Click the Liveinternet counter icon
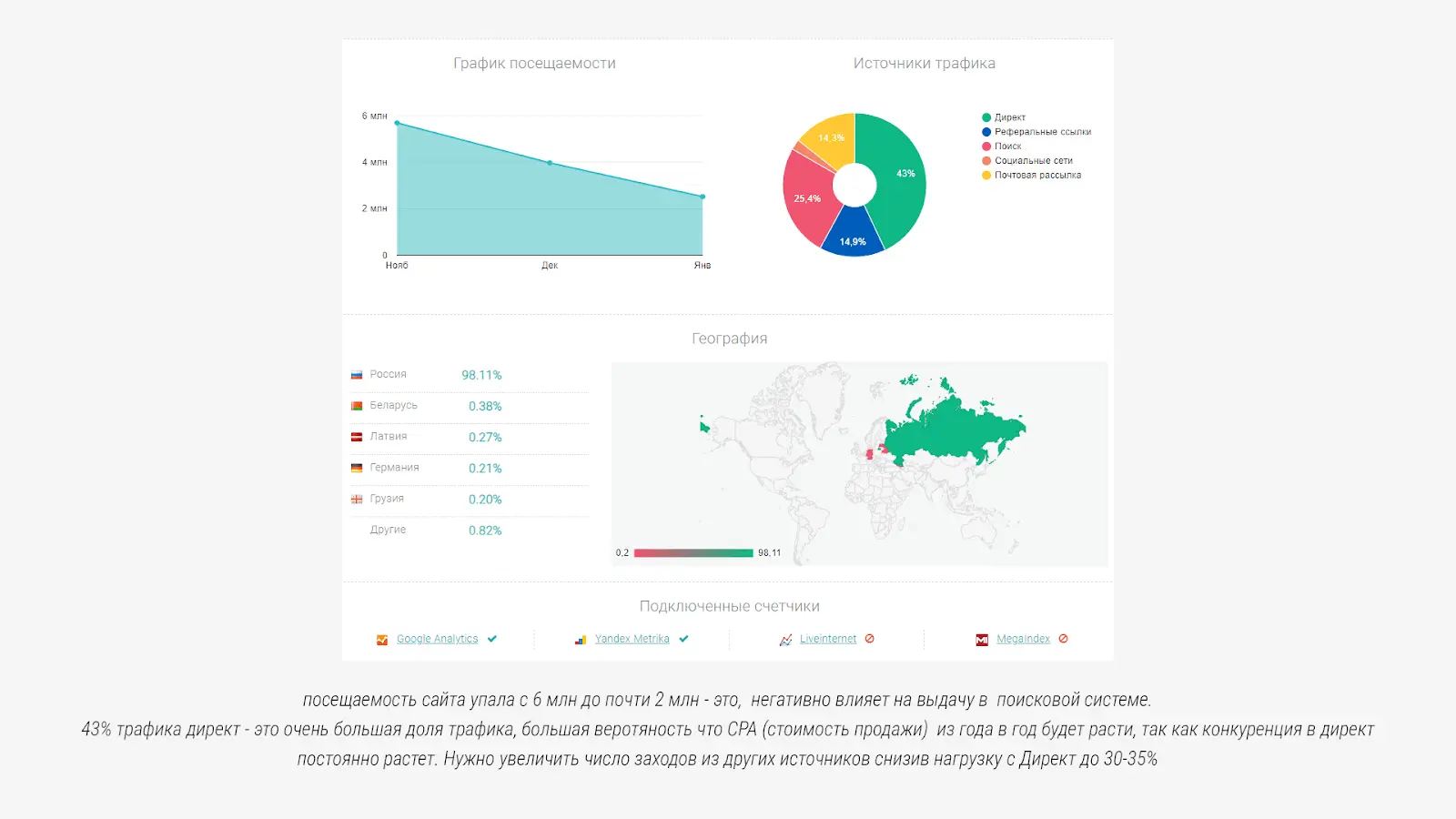This screenshot has width=1456, height=819. (x=786, y=640)
